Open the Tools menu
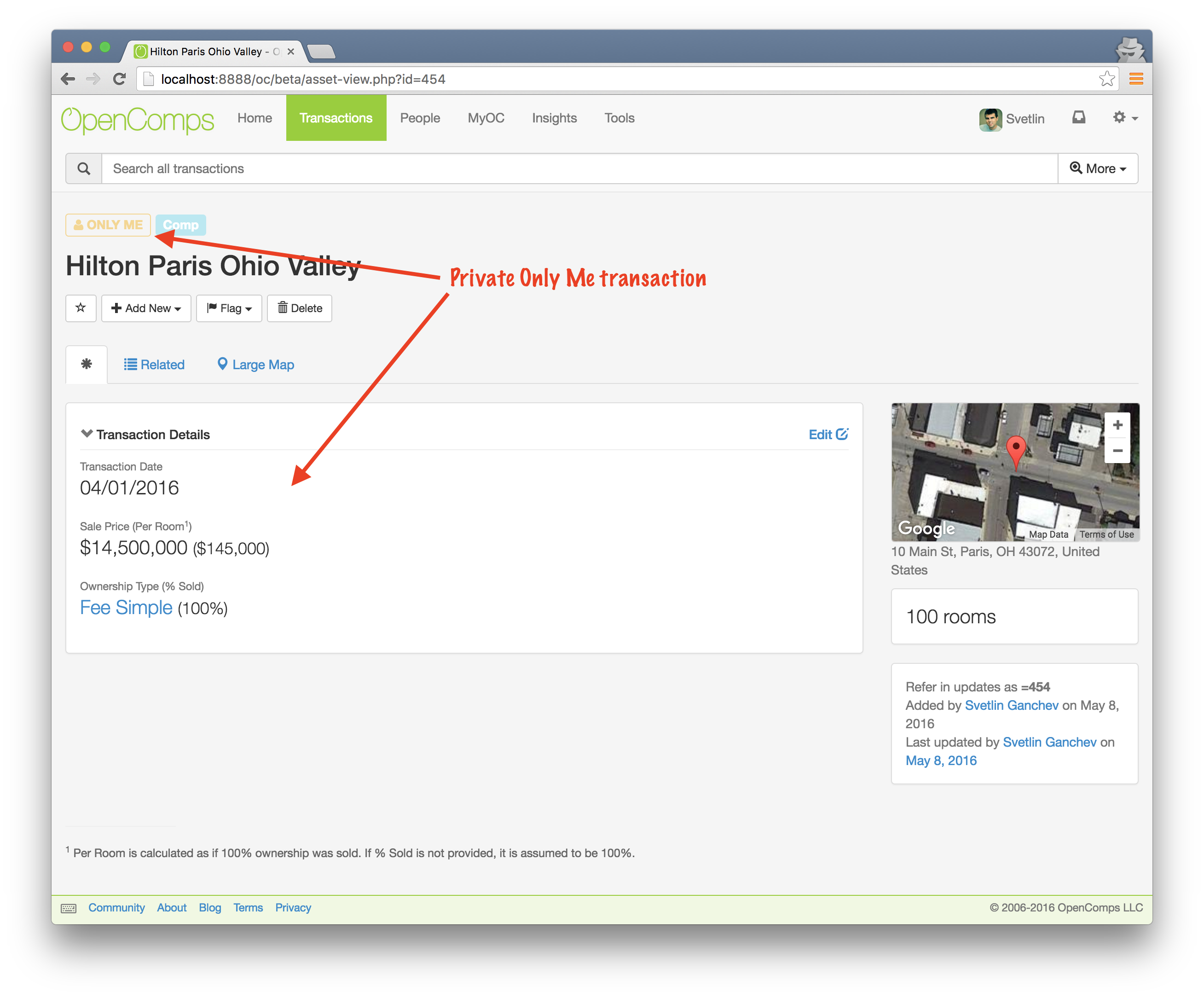 [619, 118]
